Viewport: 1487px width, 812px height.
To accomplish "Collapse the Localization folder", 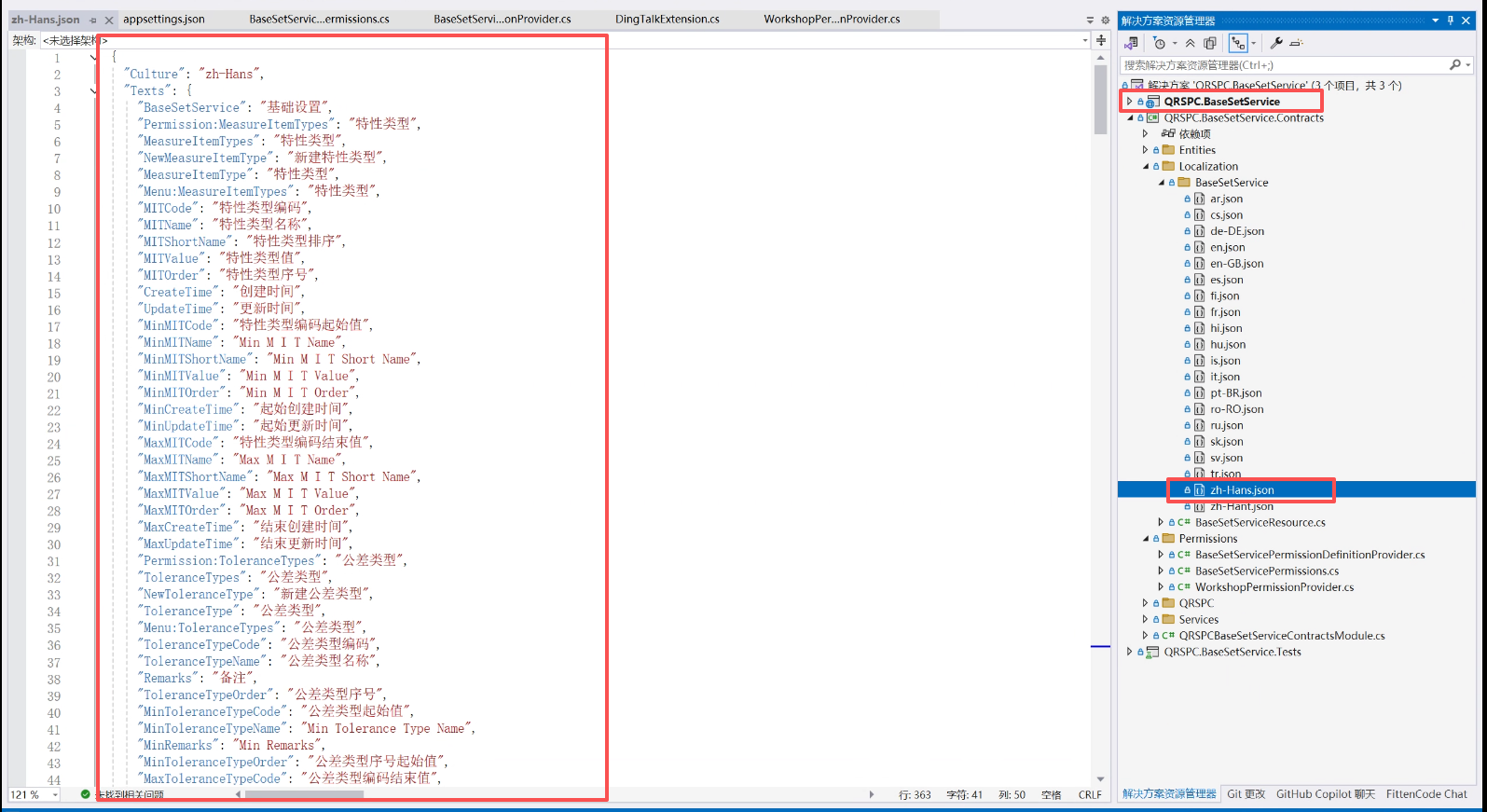I will pyautogui.click(x=1146, y=167).
